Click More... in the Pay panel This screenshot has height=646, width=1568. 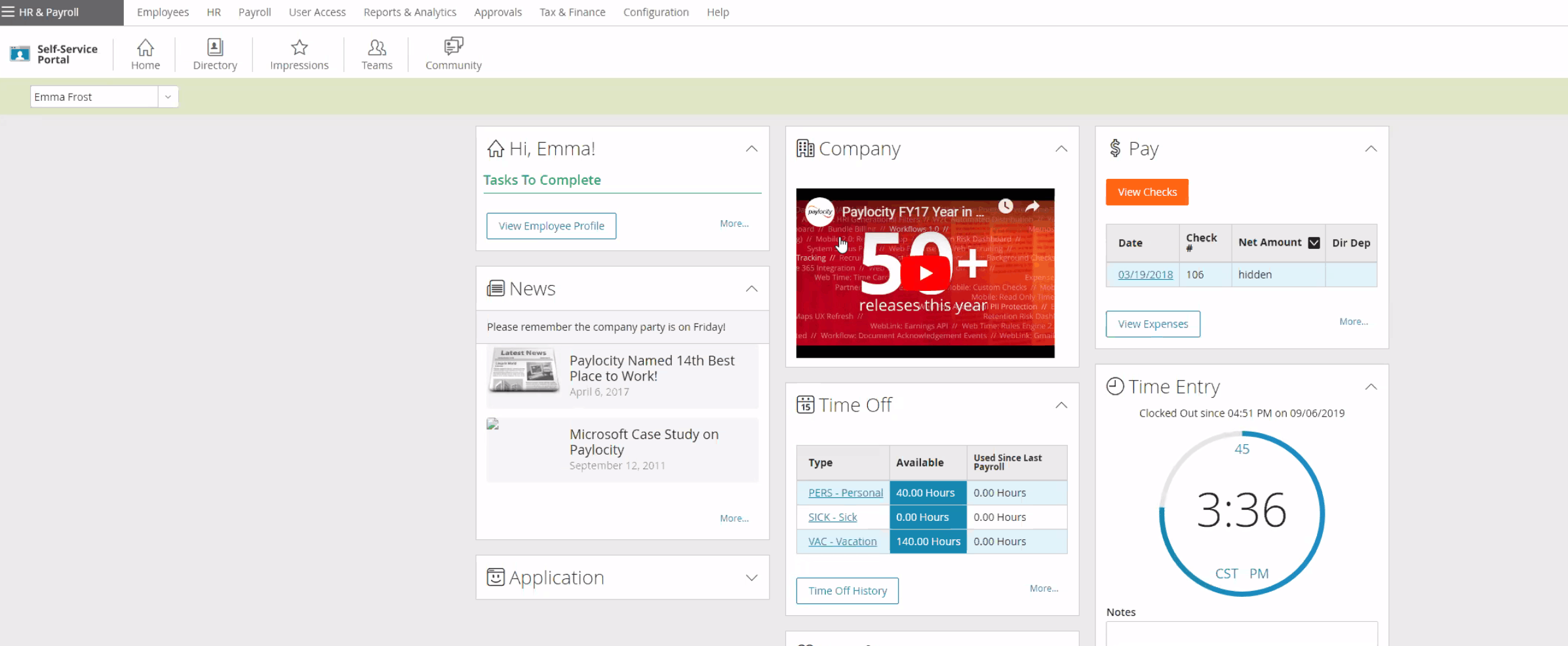(1354, 322)
